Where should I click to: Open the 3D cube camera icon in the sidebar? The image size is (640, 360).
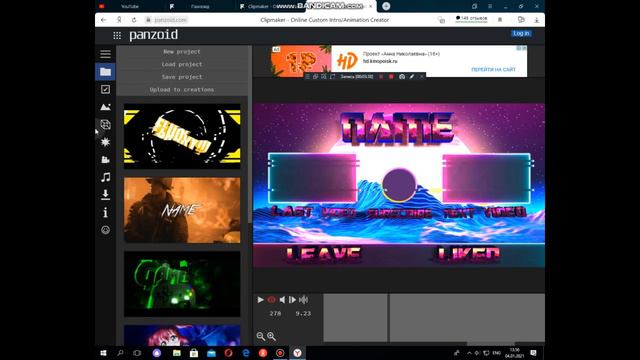coord(105,124)
